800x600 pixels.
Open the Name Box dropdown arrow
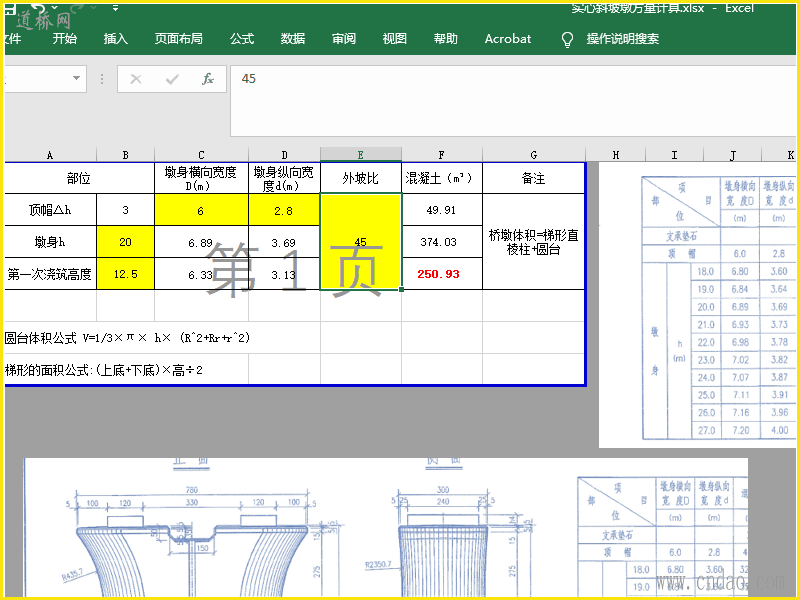click(x=77, y=79)
